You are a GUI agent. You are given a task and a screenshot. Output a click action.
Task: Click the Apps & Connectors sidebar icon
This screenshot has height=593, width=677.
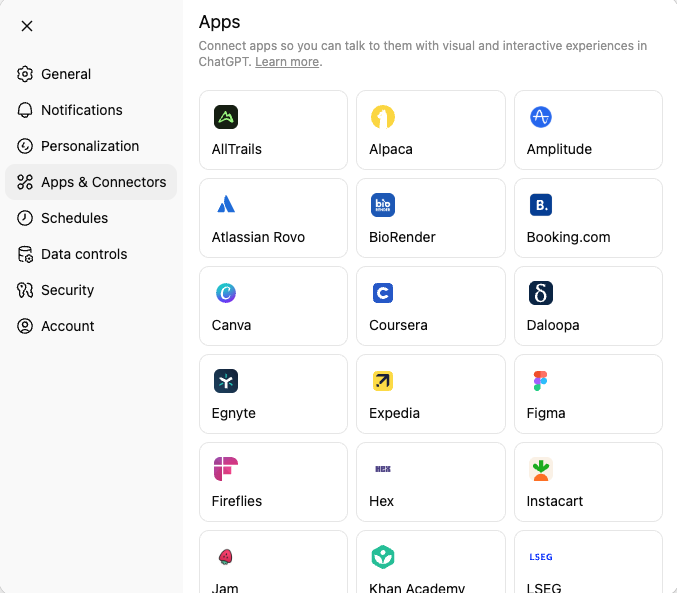click(x=25, y=182)
